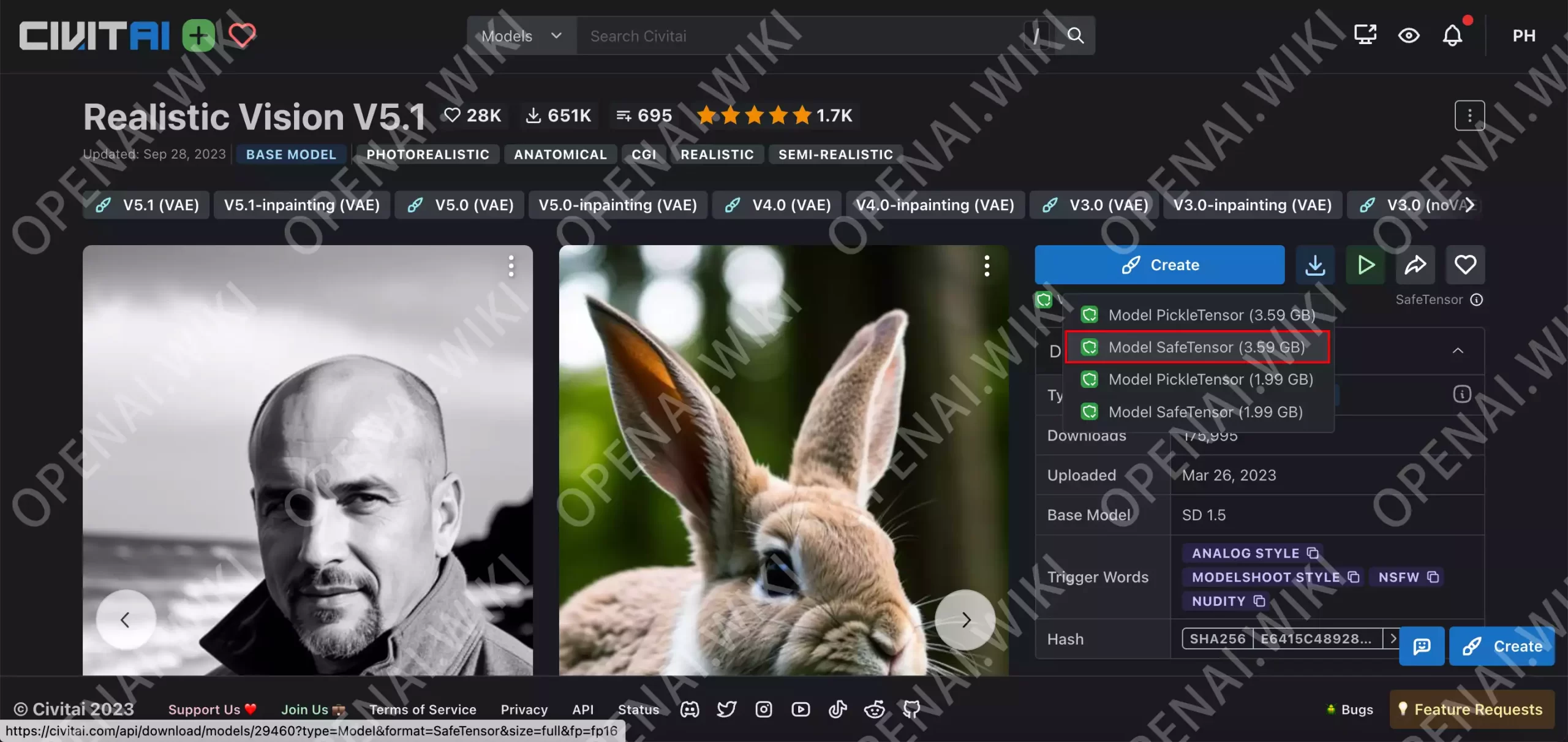Open the rabbit image three-dot menu

pyautogui.click(x=987, y=266)
